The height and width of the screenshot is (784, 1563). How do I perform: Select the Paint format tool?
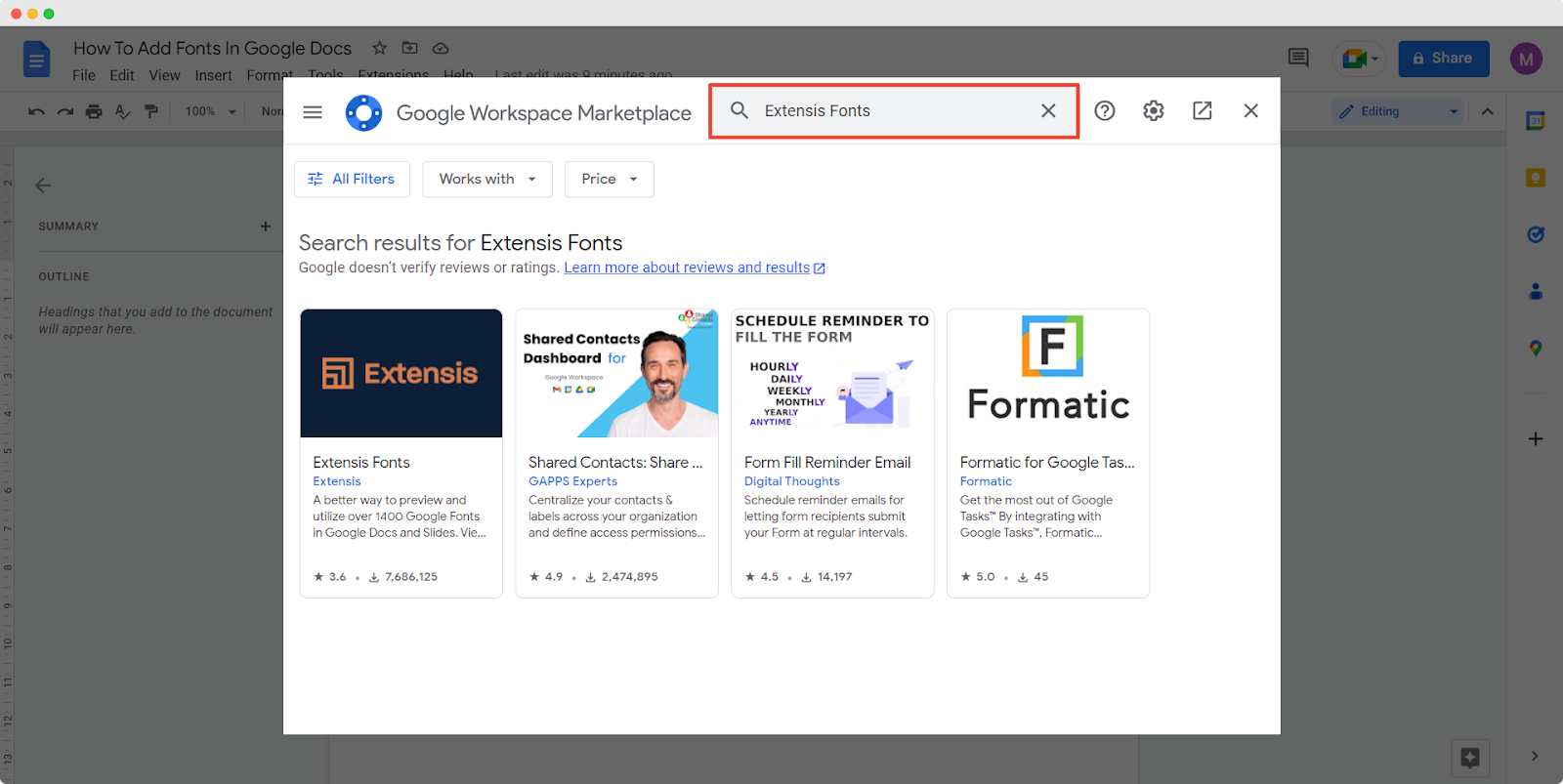(x=151, y=111)
